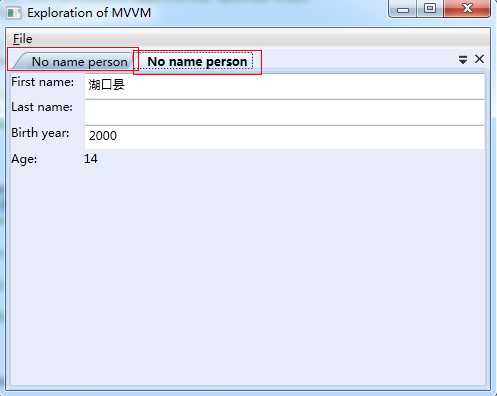Click the application icon in title bar
Viewport: 497px width, 396px height.
[14, 13]
